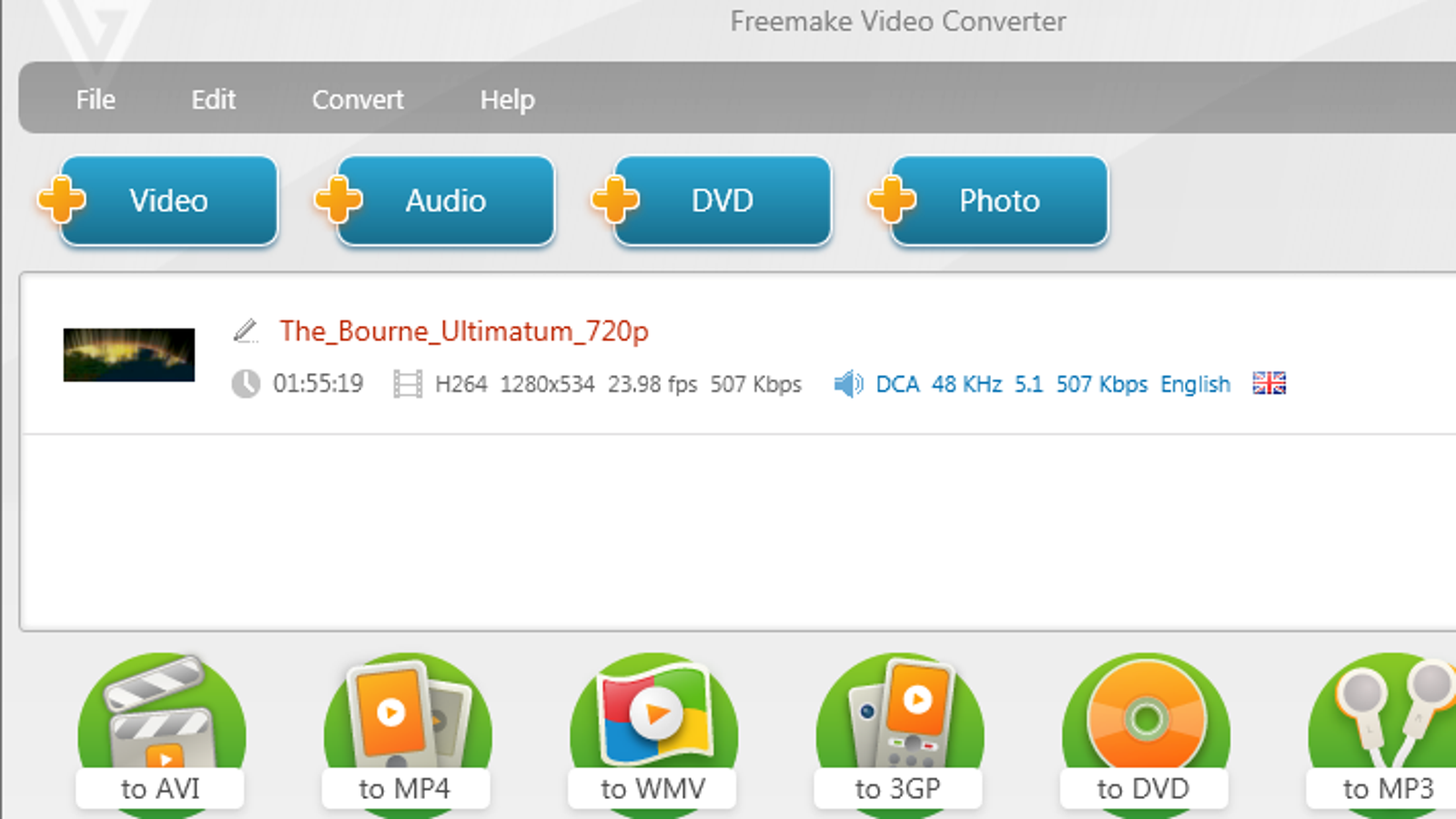Image resolution: width=1456 pixels, height=819 pixels.
Task: Click the clock duration icon
Action: point(246,384)
